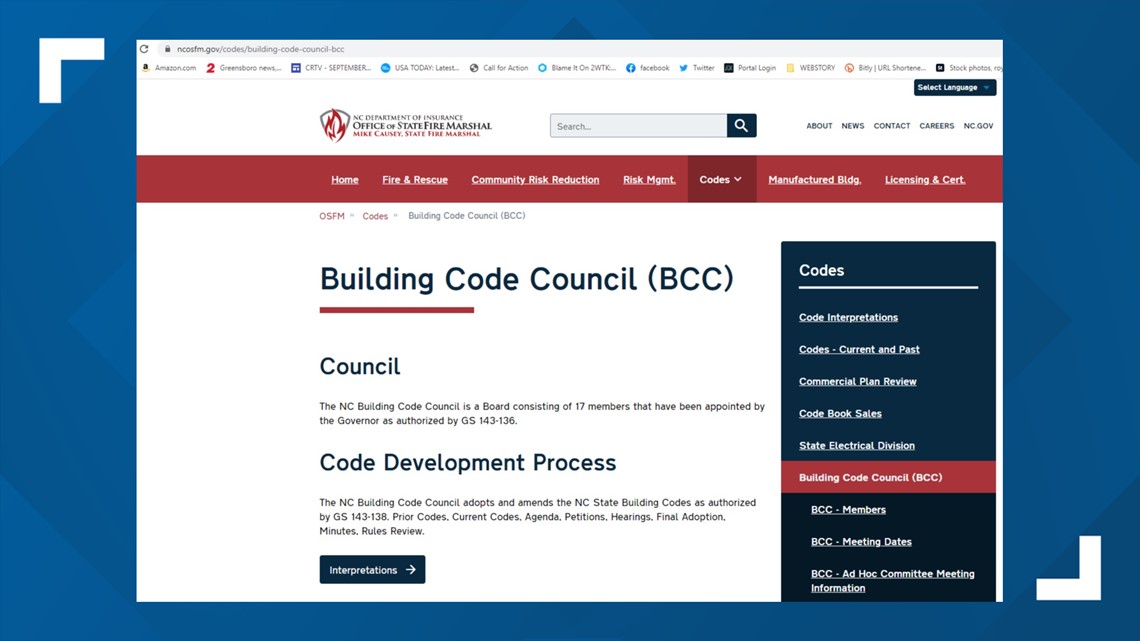Click the Codes breadcrumb link
This screenshot has width=1140, height=641.
375,216
